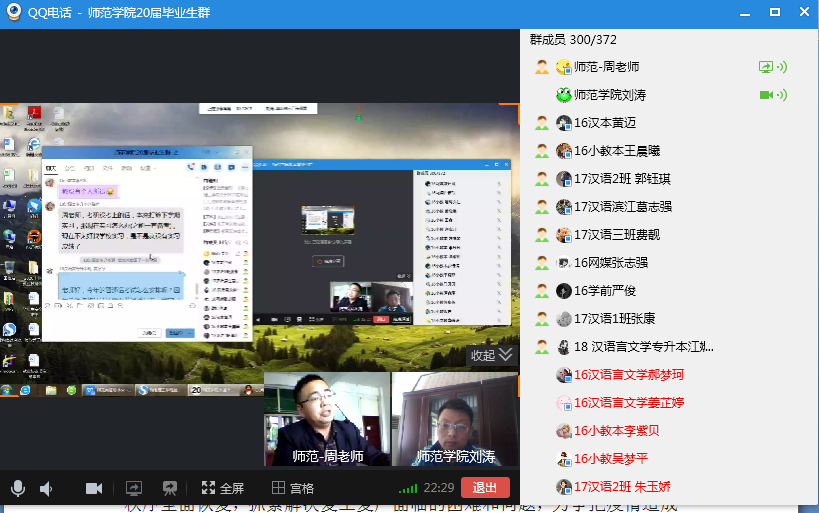Click the call duration 22:29
The image size is (819, 513).
pos(439,488)
